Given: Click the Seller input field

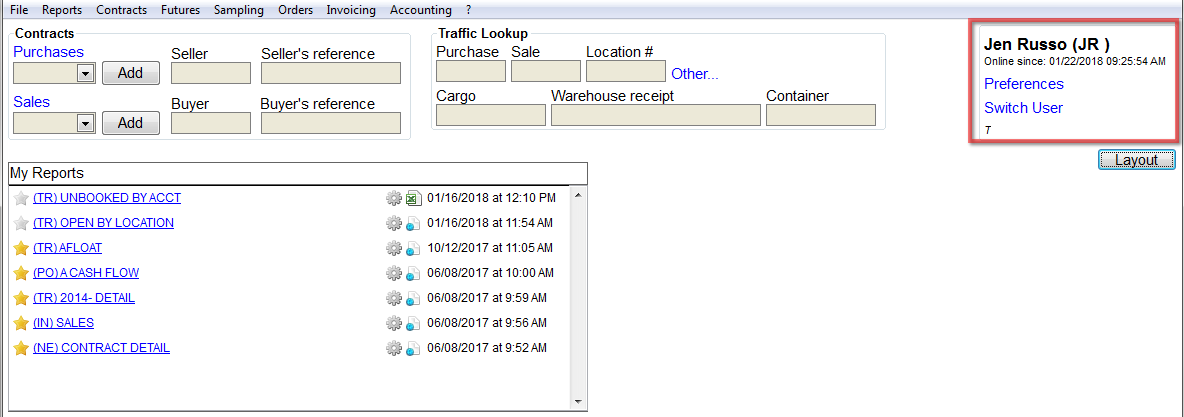Looking at the screenshot, I should (211, 73).
